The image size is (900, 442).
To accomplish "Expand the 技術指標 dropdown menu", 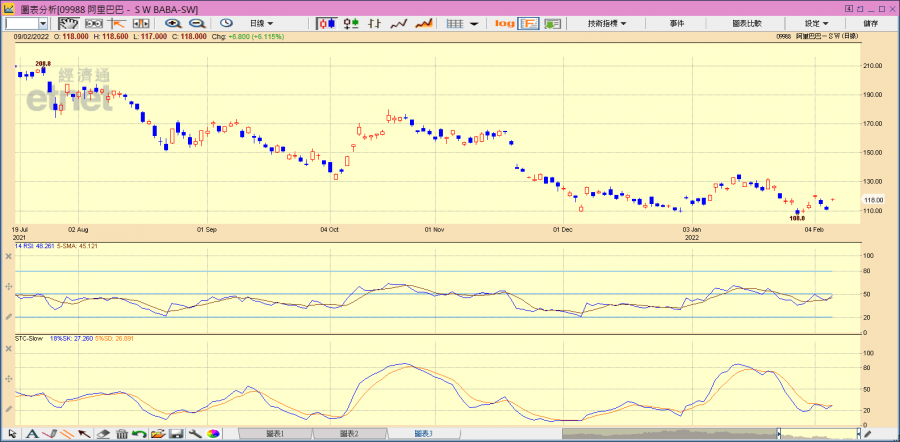I will (x=607, y=23).
